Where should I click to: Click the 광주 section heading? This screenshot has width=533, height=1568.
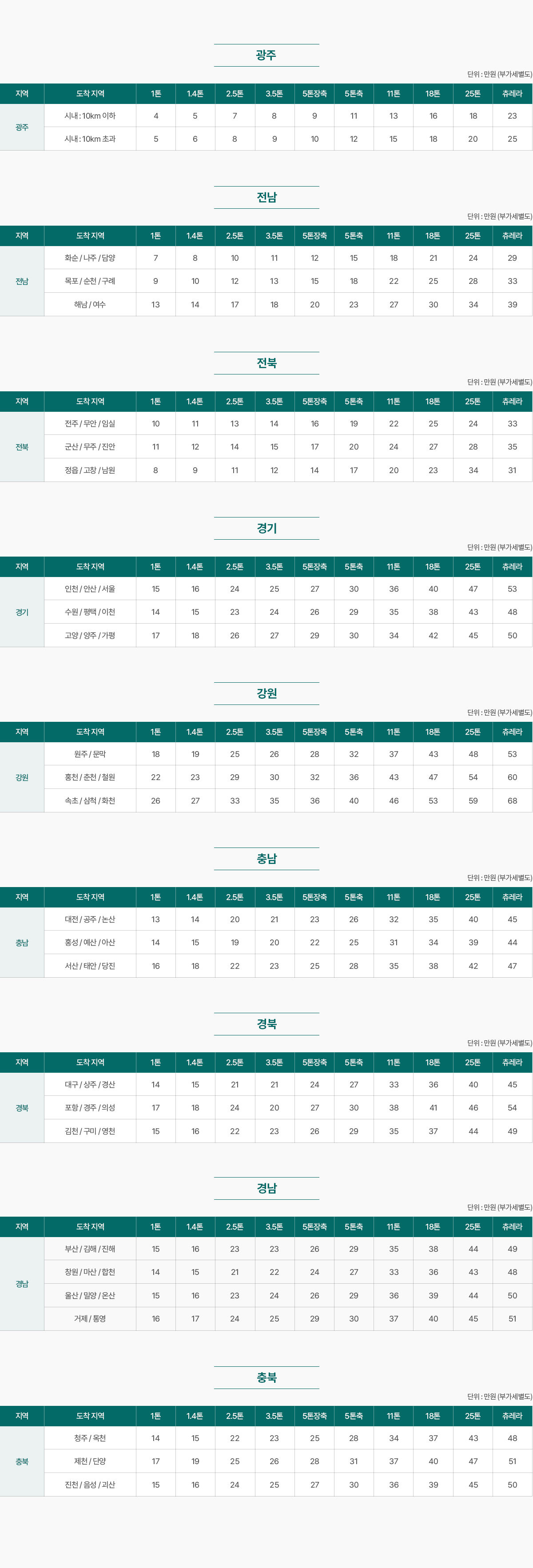pyautogui.click(x=266, y=56)
